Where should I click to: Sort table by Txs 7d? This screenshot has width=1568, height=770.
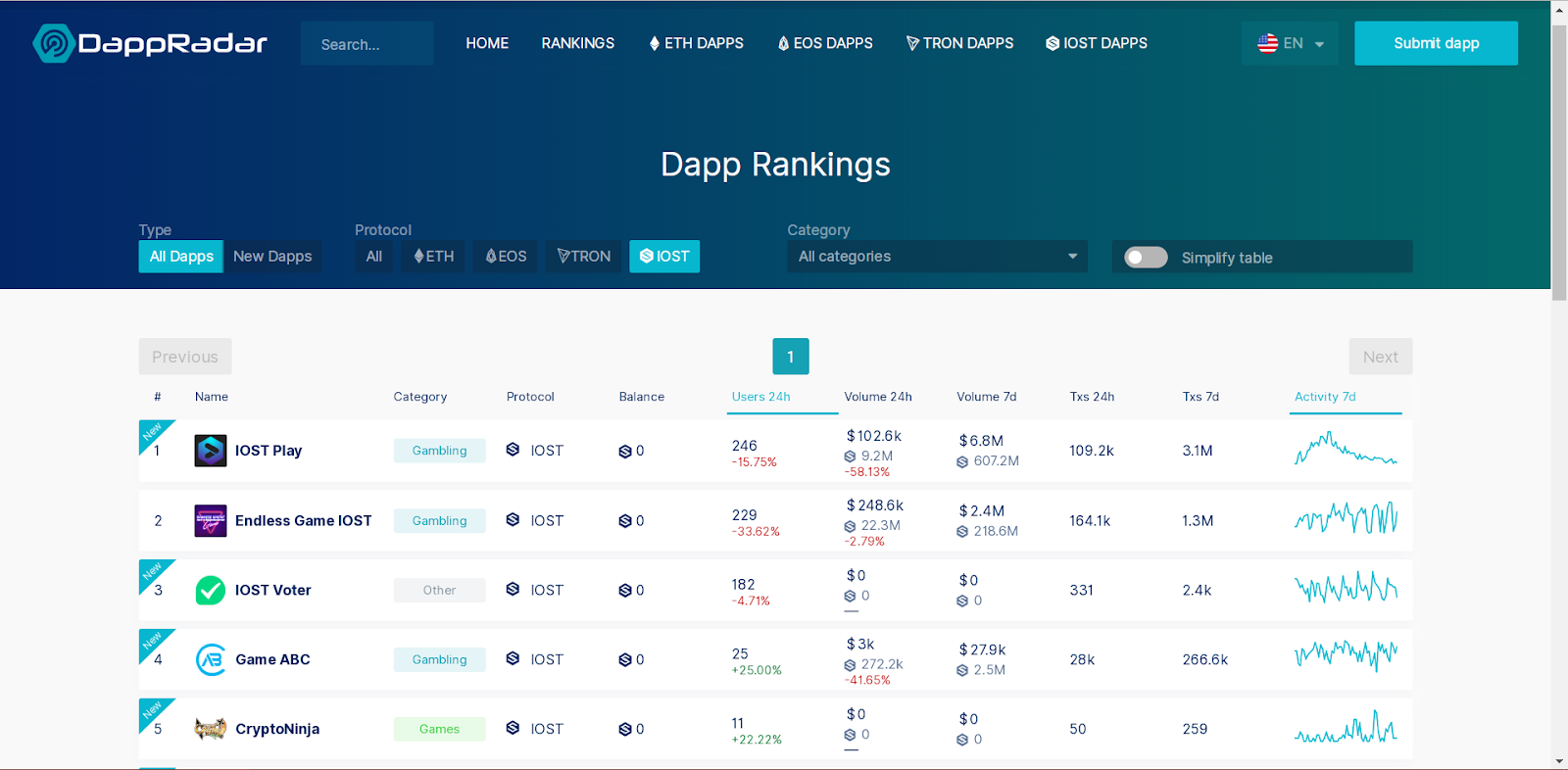pyautogui.click(x=1200, y=397)
